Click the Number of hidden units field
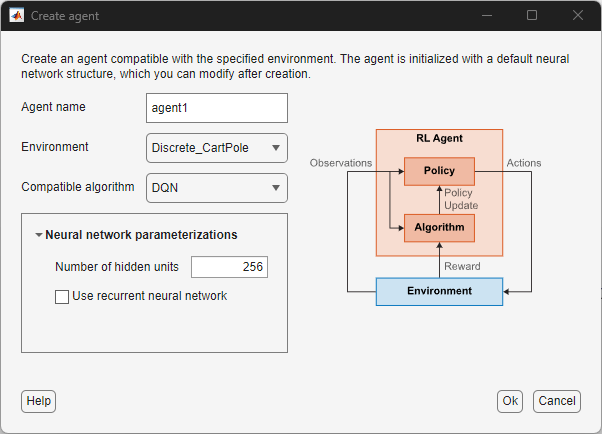The width and height of the screenshot is (602, 434). 229,267
